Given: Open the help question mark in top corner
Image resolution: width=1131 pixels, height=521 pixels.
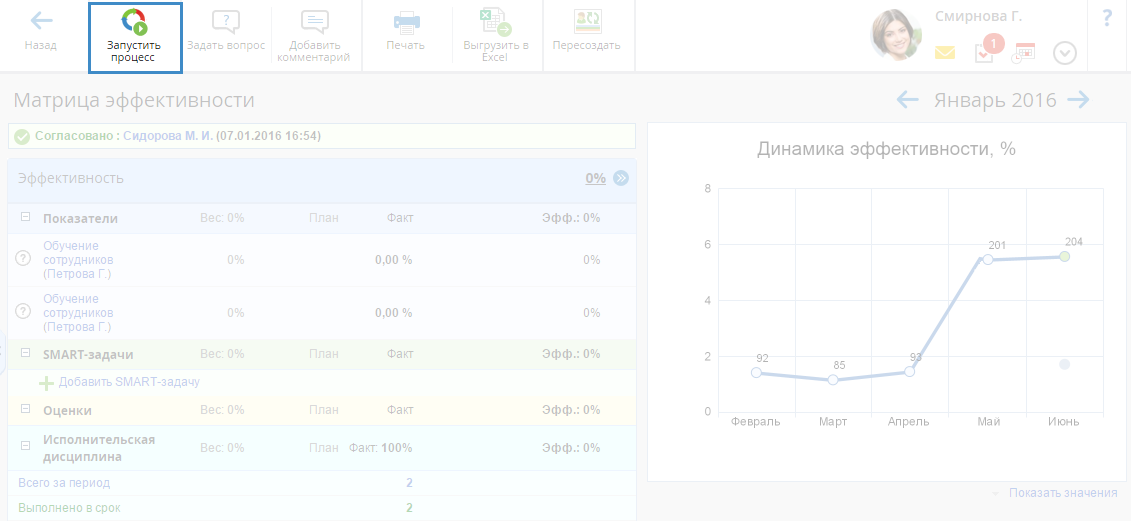Looking at the screenshot, I should point(1107,18).
